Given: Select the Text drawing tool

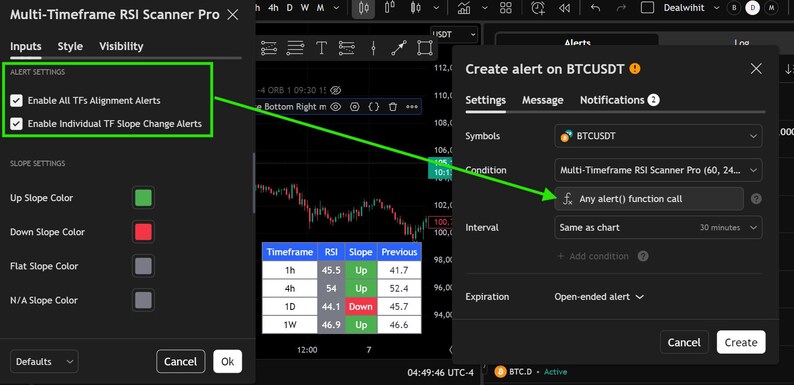Looking at the screenshot, I should 321,48.
